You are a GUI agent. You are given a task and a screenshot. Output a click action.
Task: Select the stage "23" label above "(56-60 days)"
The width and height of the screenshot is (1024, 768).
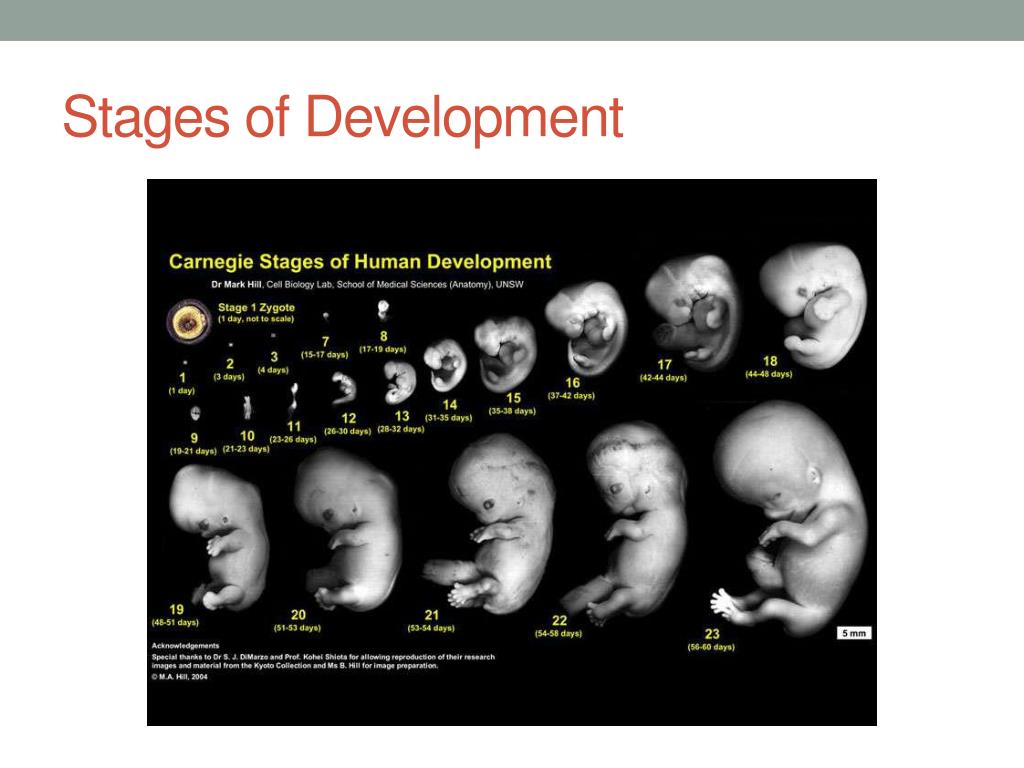click(712, 633)
